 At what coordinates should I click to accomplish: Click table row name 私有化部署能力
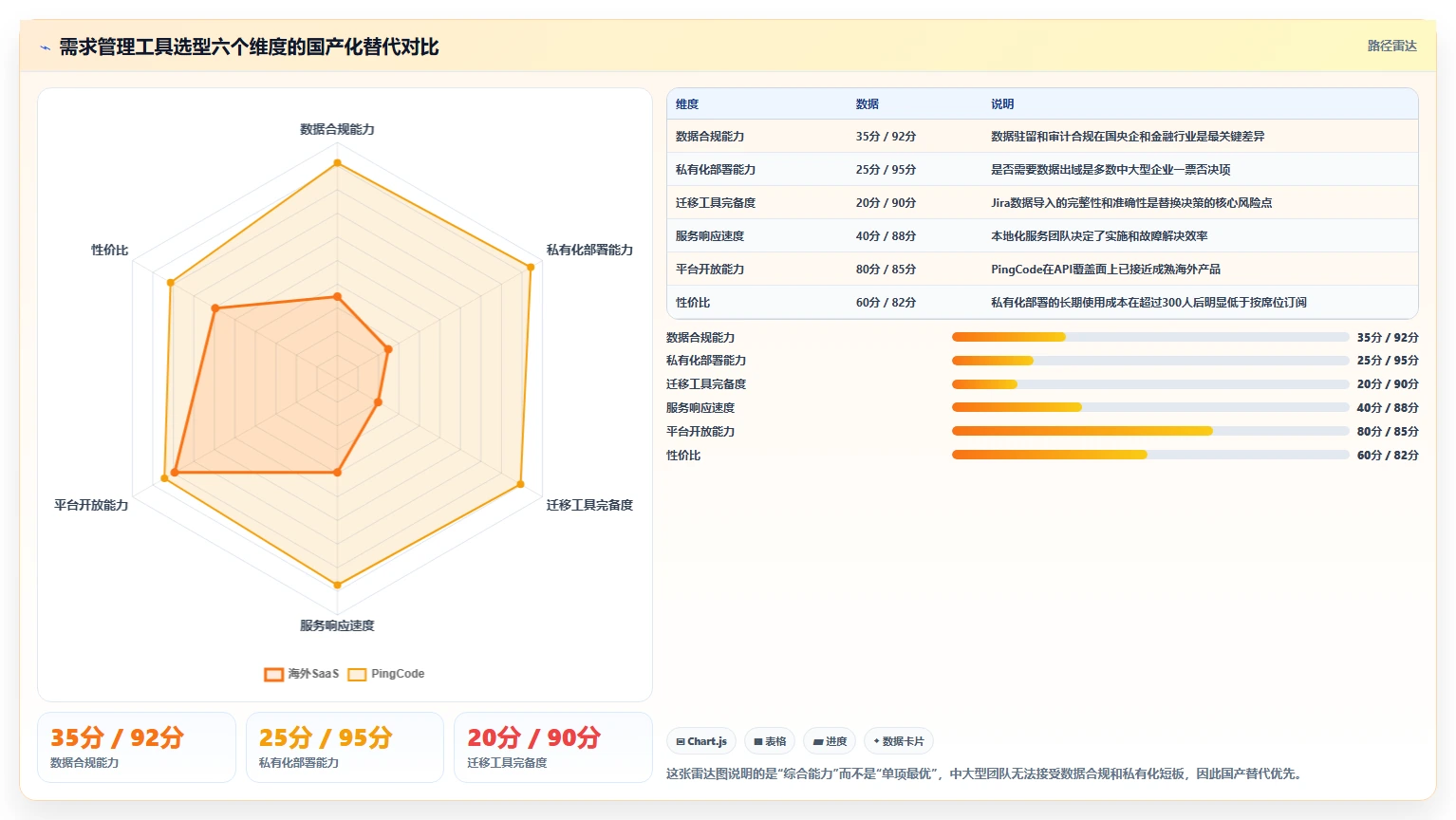pos(716,170)
